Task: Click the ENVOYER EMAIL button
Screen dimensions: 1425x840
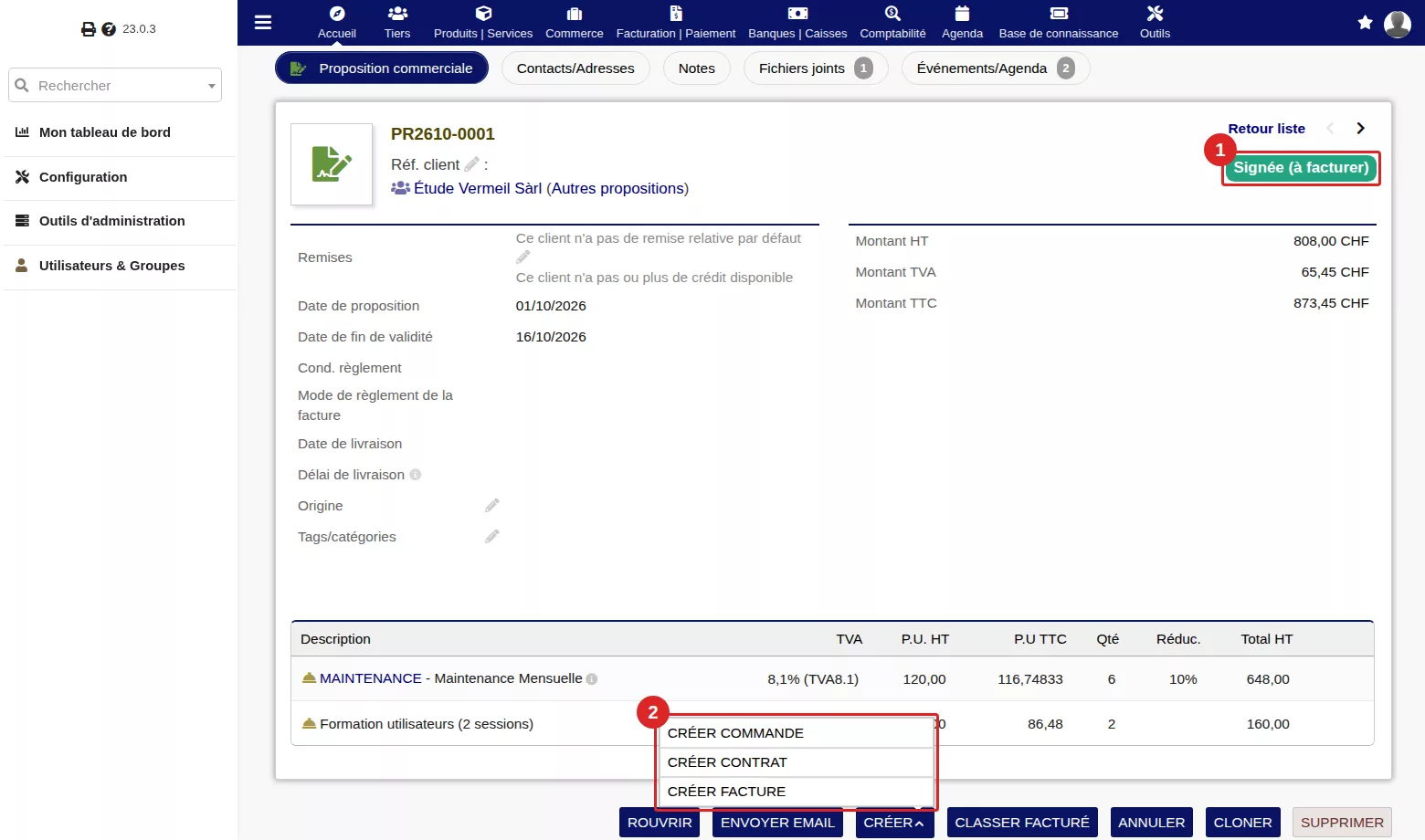Action: 777,823
